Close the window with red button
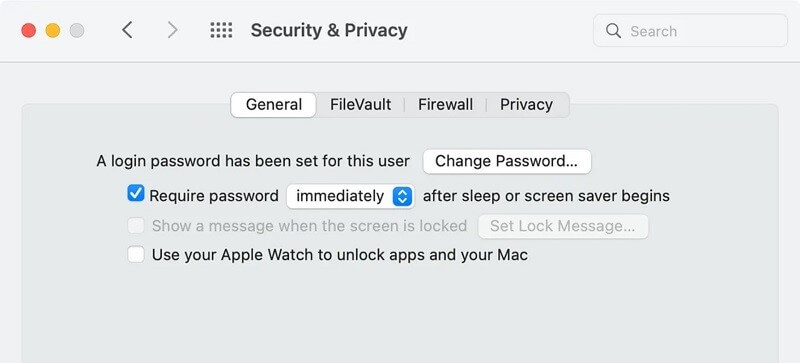Image resolution: width=800 pixels, height=363 pixels. coord(29,31)
